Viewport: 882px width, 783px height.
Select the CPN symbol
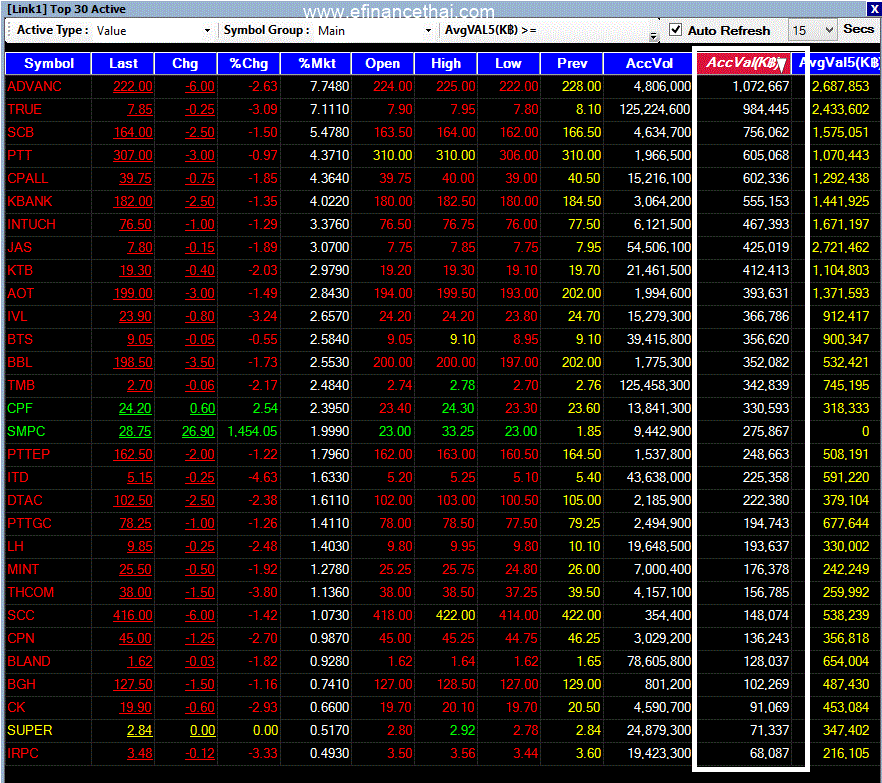pos(21,638)
